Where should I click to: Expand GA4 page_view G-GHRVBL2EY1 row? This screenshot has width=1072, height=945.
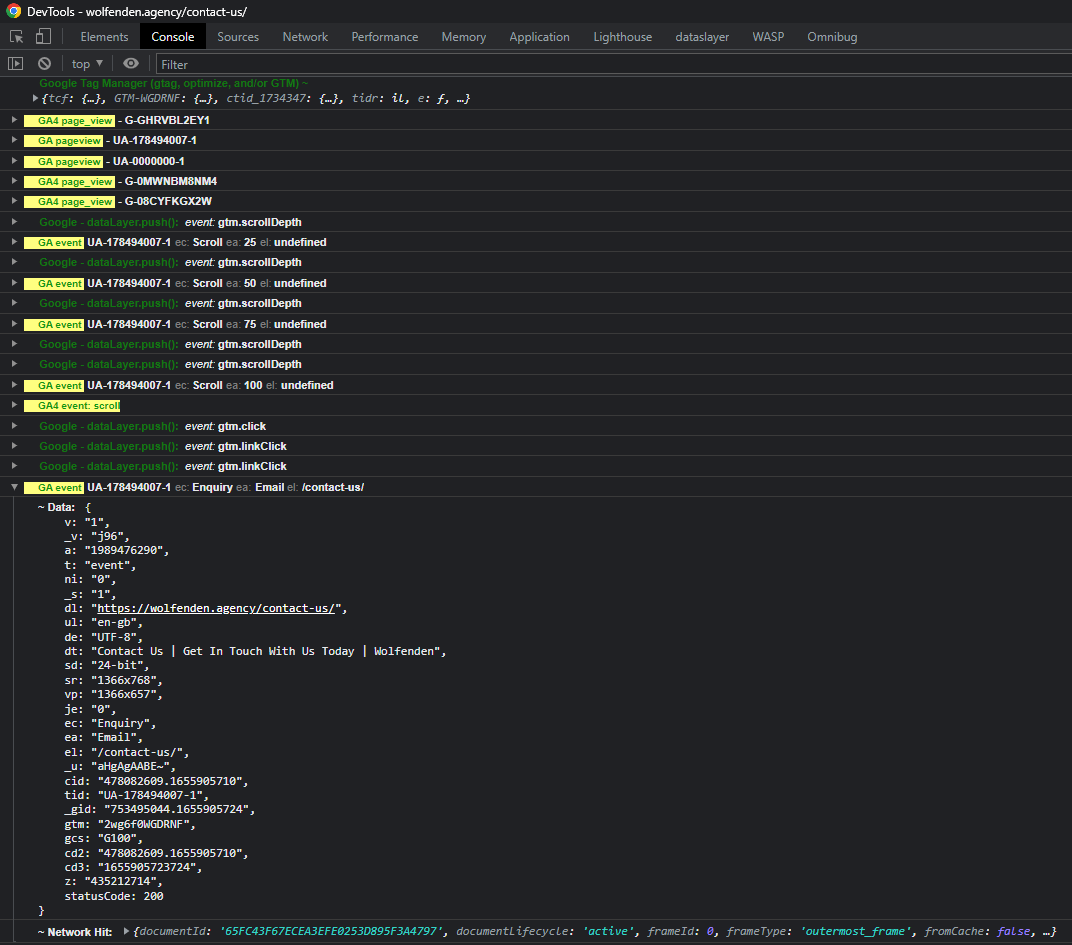[x=14, y=120]
